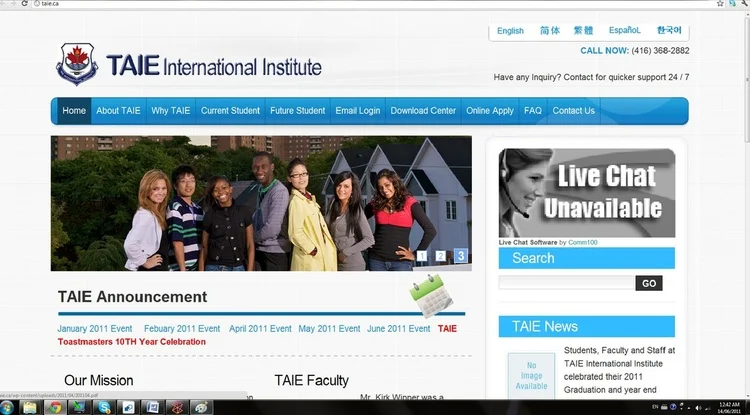
Task: Switch site language to English
Action: [x=510, y=31]
